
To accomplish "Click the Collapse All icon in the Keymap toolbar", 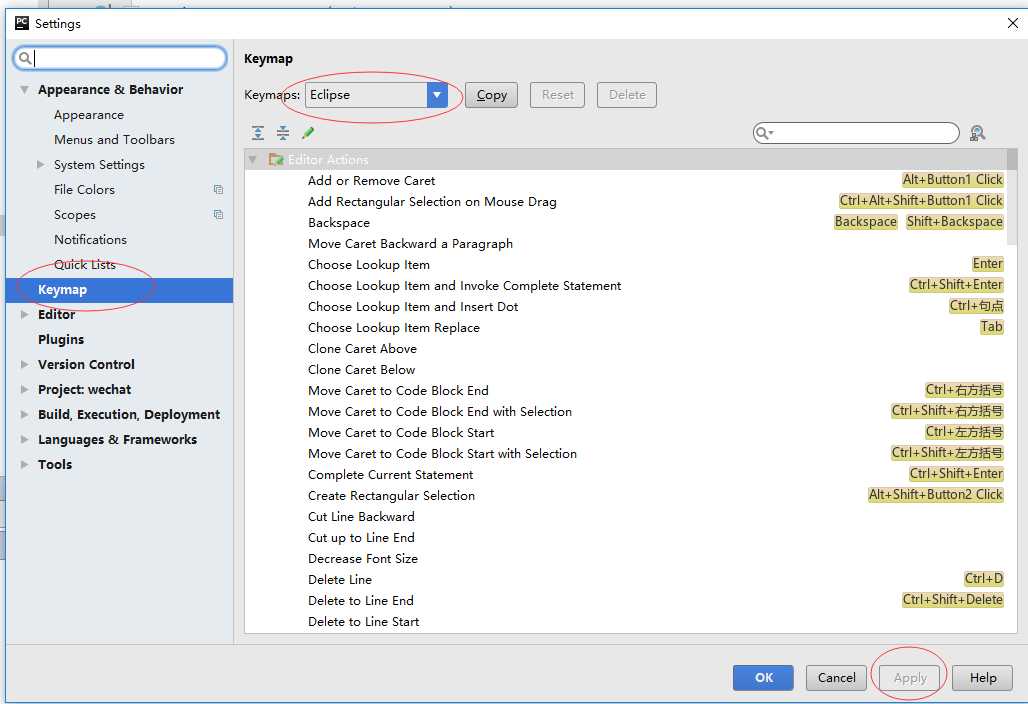I will 283,133.
